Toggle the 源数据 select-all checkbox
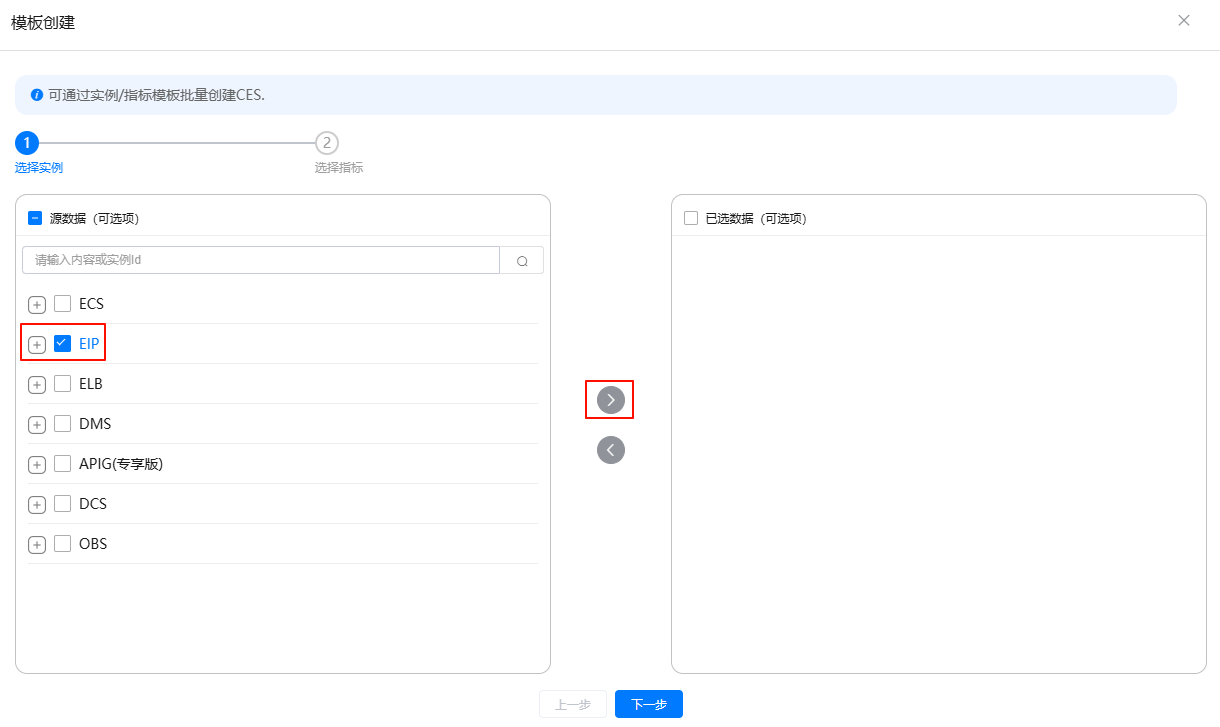The image size is (1220, 727). click(x=35, y=218)
